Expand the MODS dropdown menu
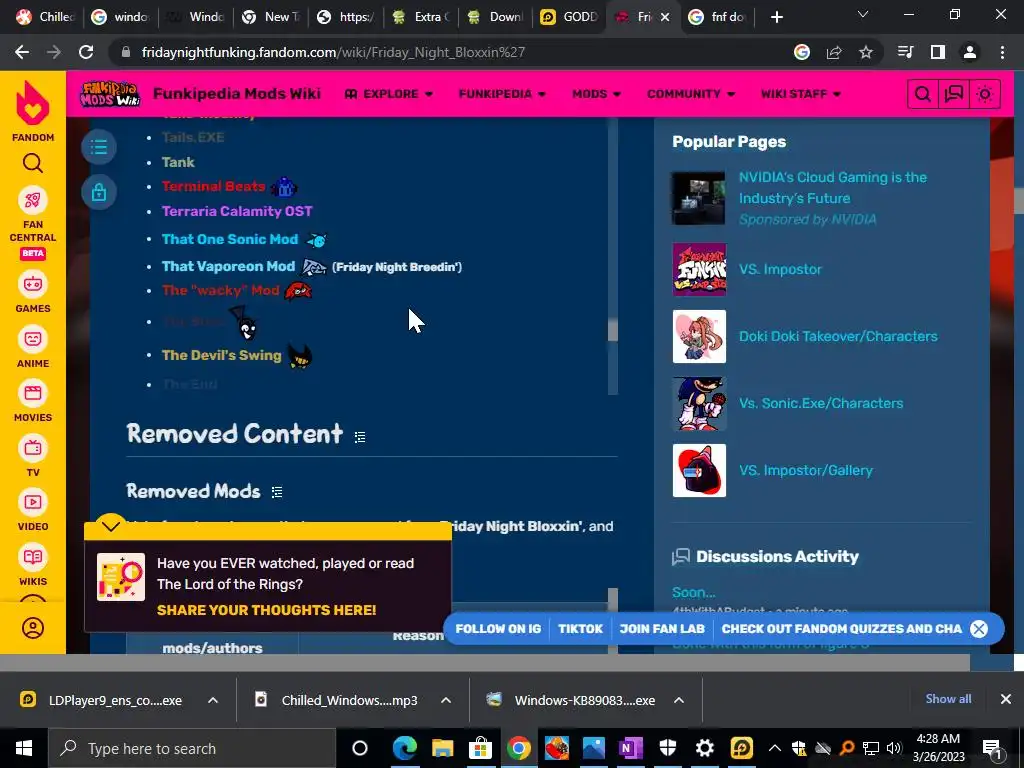This screenshot has width=1024, height=768. pos(596,94)
